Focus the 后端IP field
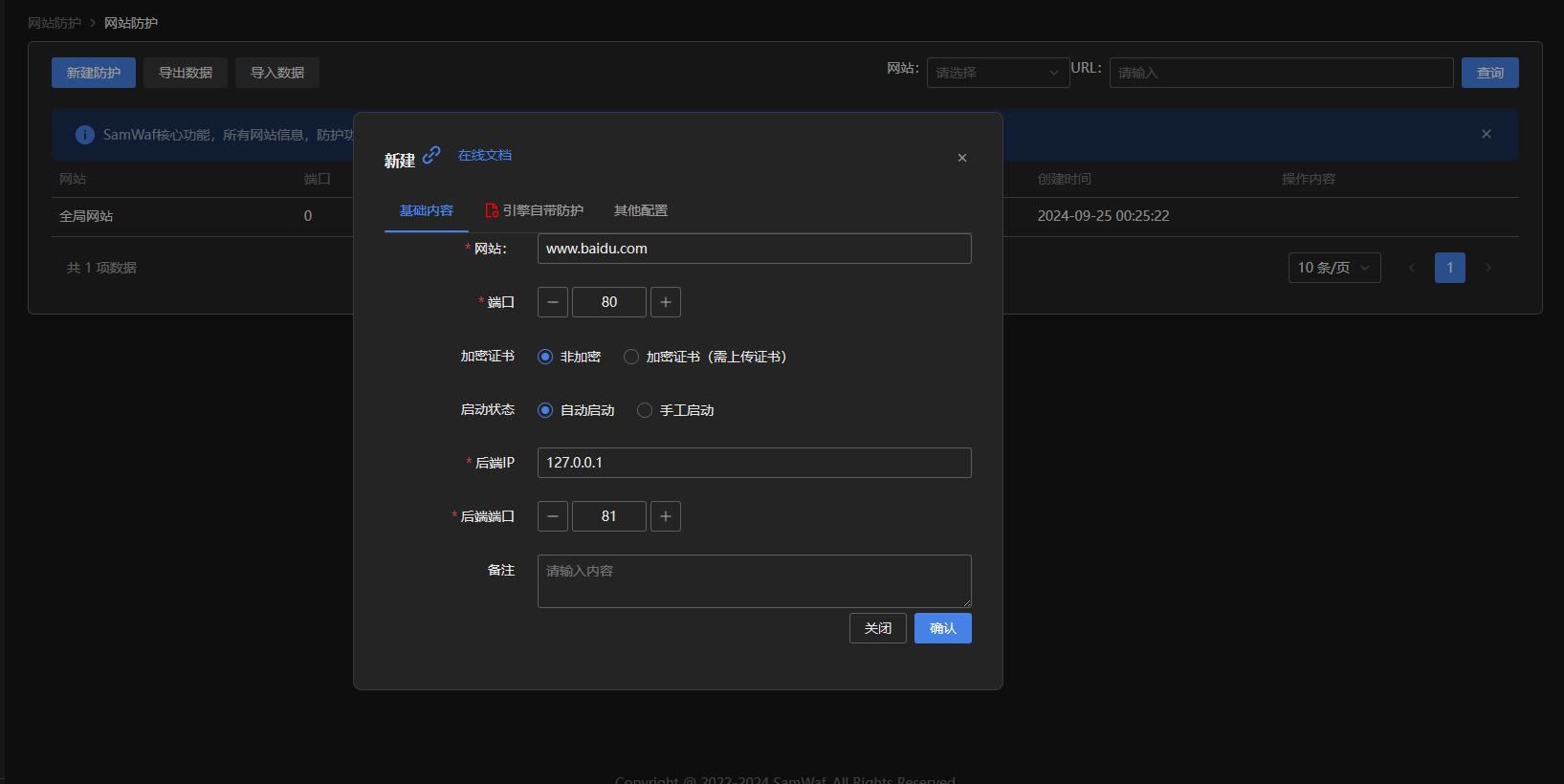The width and height of the screenshot is (1564, 784). point(755,463)
